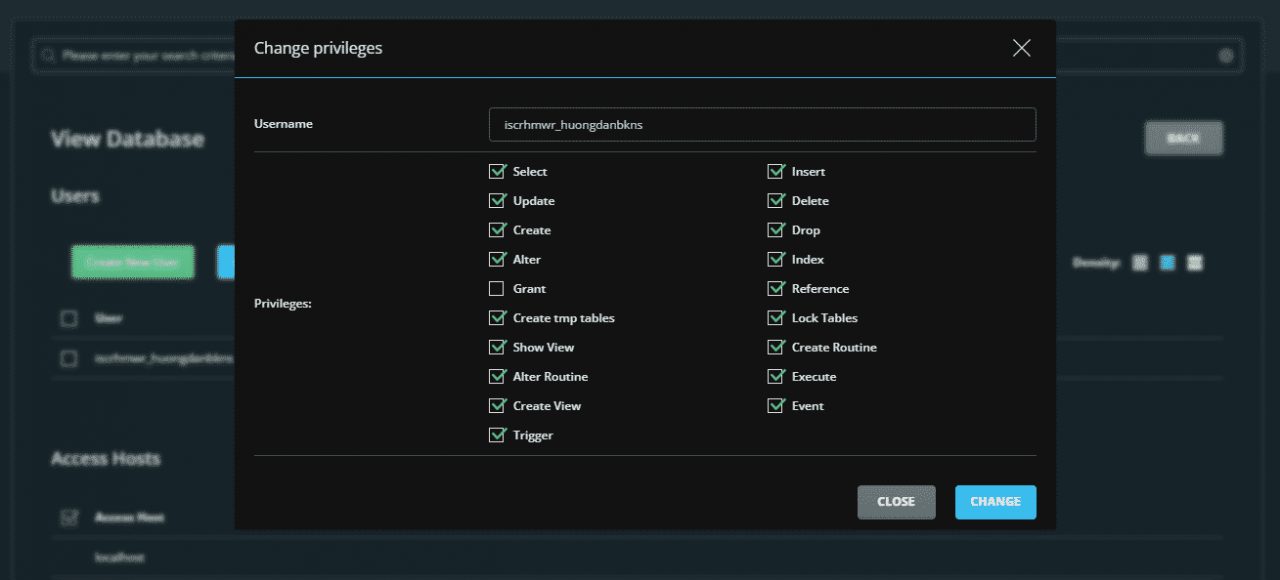The width and height of the screenshot is (1280, 580).
Task: Uncheck the Select privilege checkbox
Action: point(497,172)
